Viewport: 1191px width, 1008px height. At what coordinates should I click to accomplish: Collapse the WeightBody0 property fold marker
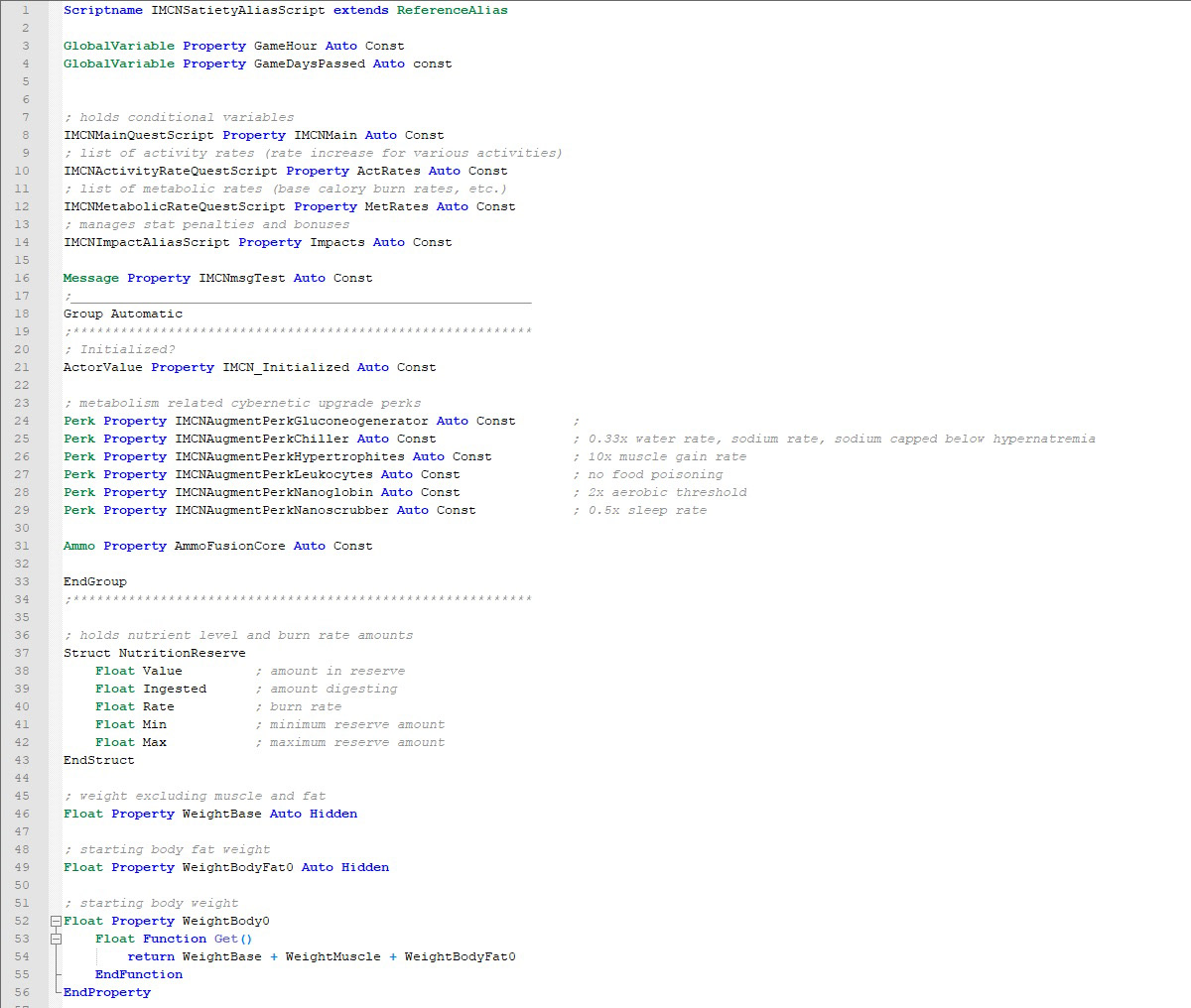pyautogui.click(x=57, y=921)
